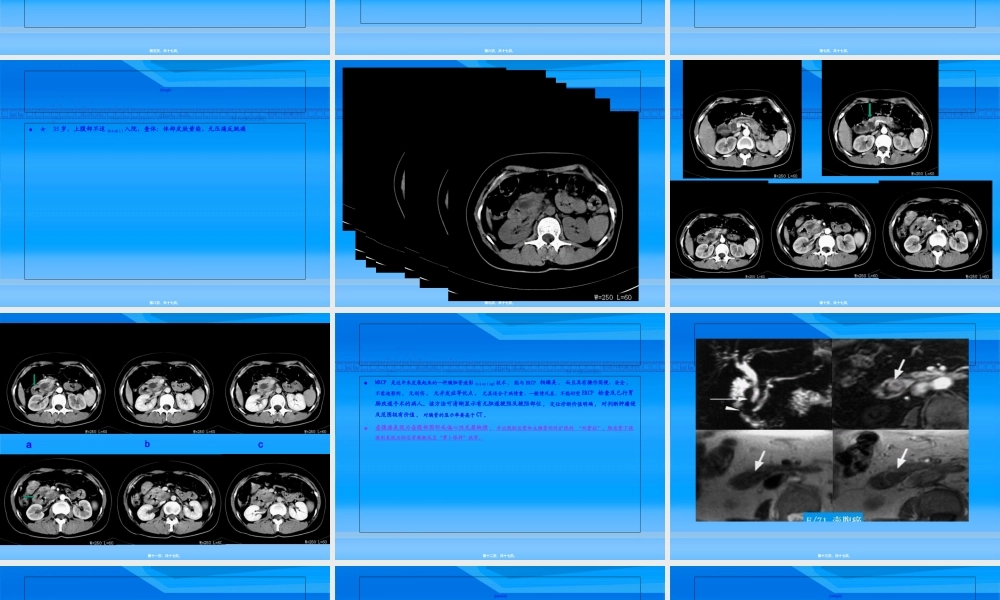
Task: Click the CT image above label b
Action: coord(163,386)
